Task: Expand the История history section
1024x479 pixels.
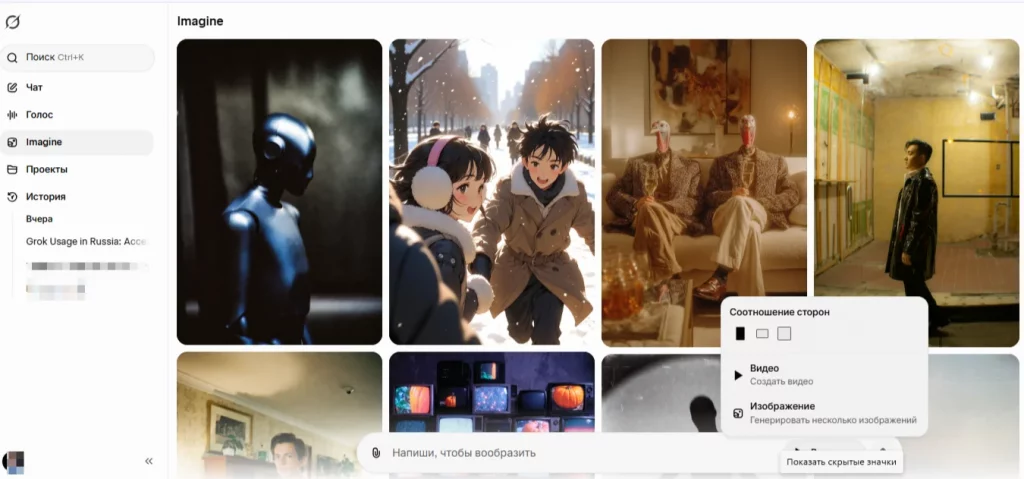Action: pos(45,197)
